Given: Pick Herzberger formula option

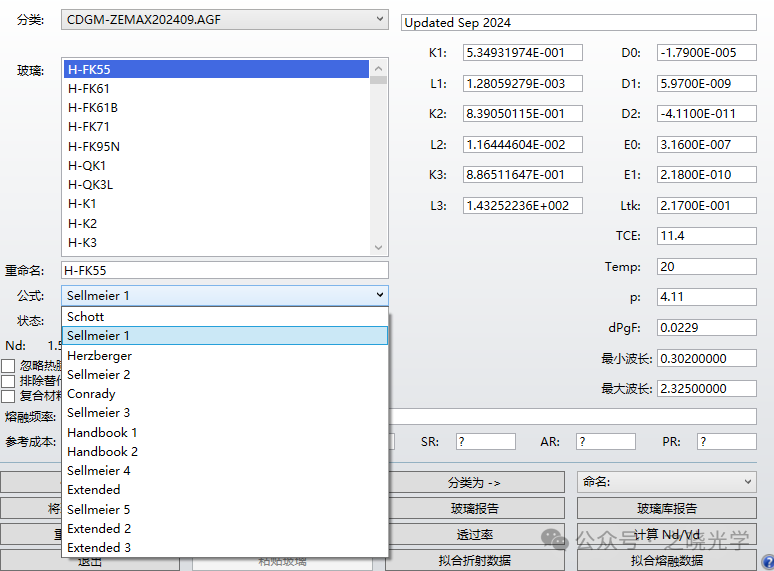Looking at the screenshot, I should [99, 356].
